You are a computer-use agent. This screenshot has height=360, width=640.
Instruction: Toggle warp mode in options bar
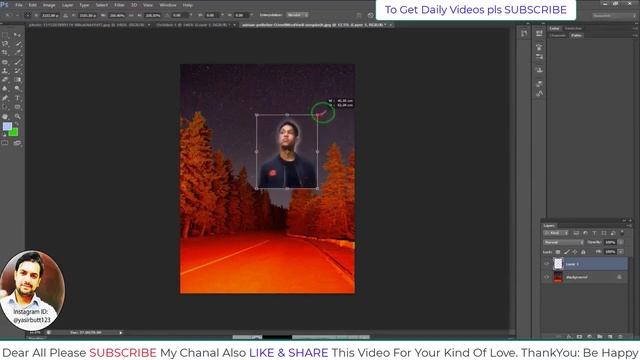coord(359,15)
